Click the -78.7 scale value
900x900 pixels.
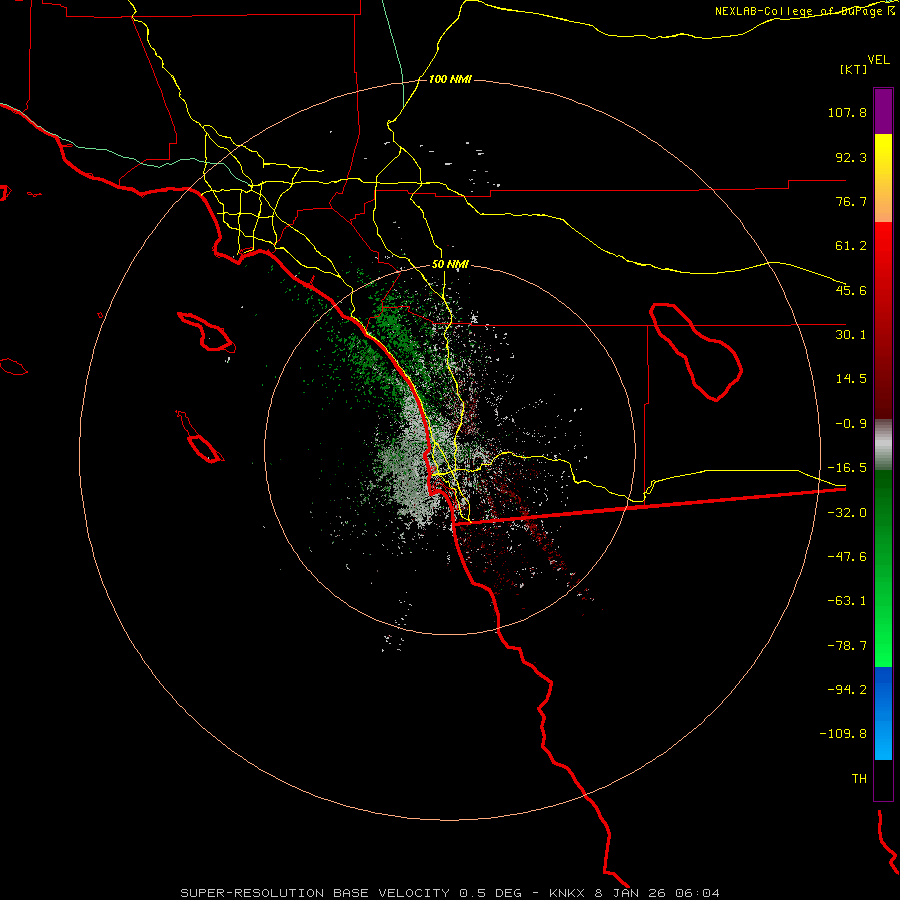pyautogui.click(x=847, y=646)
